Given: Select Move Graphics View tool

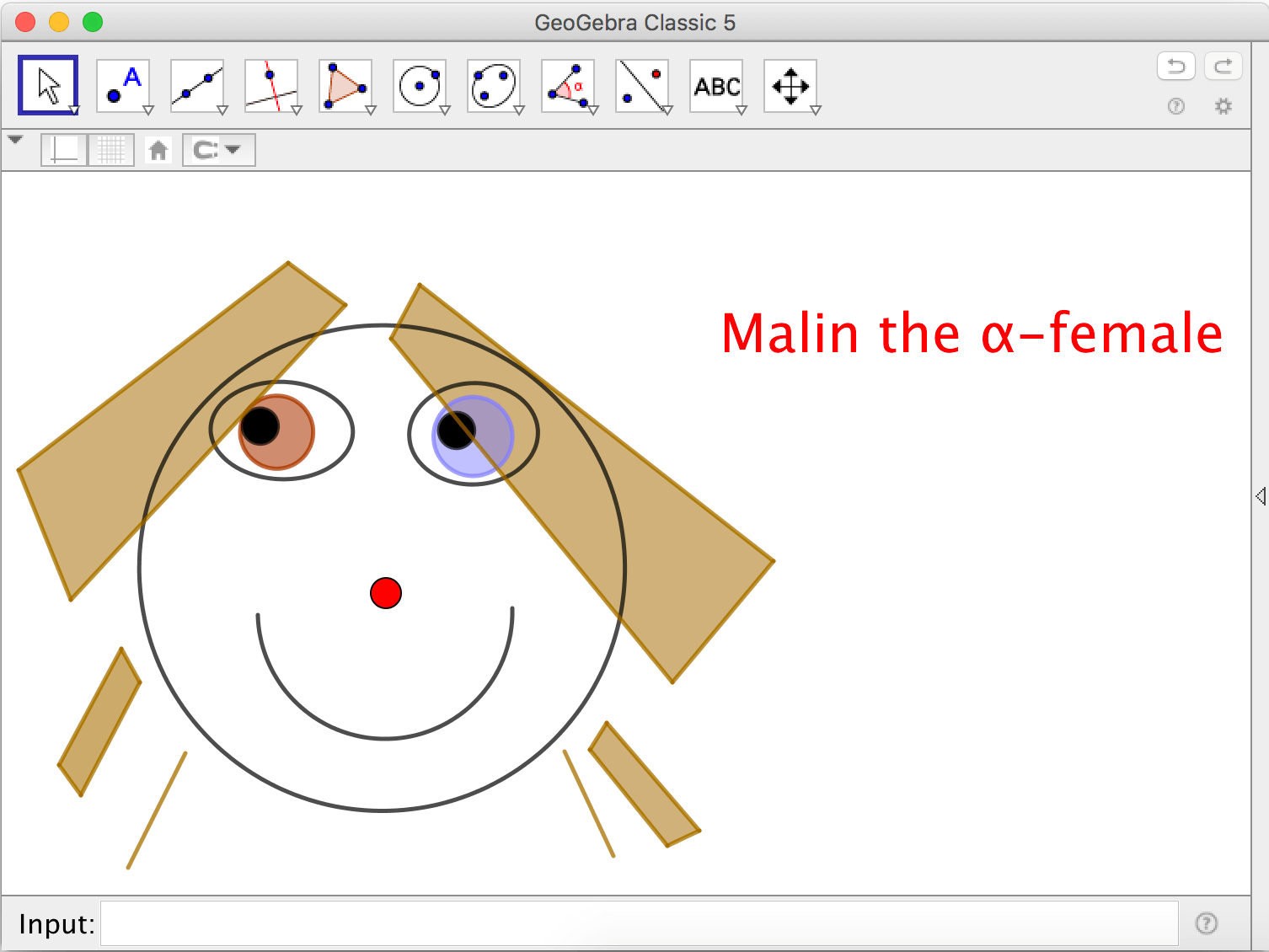Looking at the screenshot, I should click(x=790, y=85).
